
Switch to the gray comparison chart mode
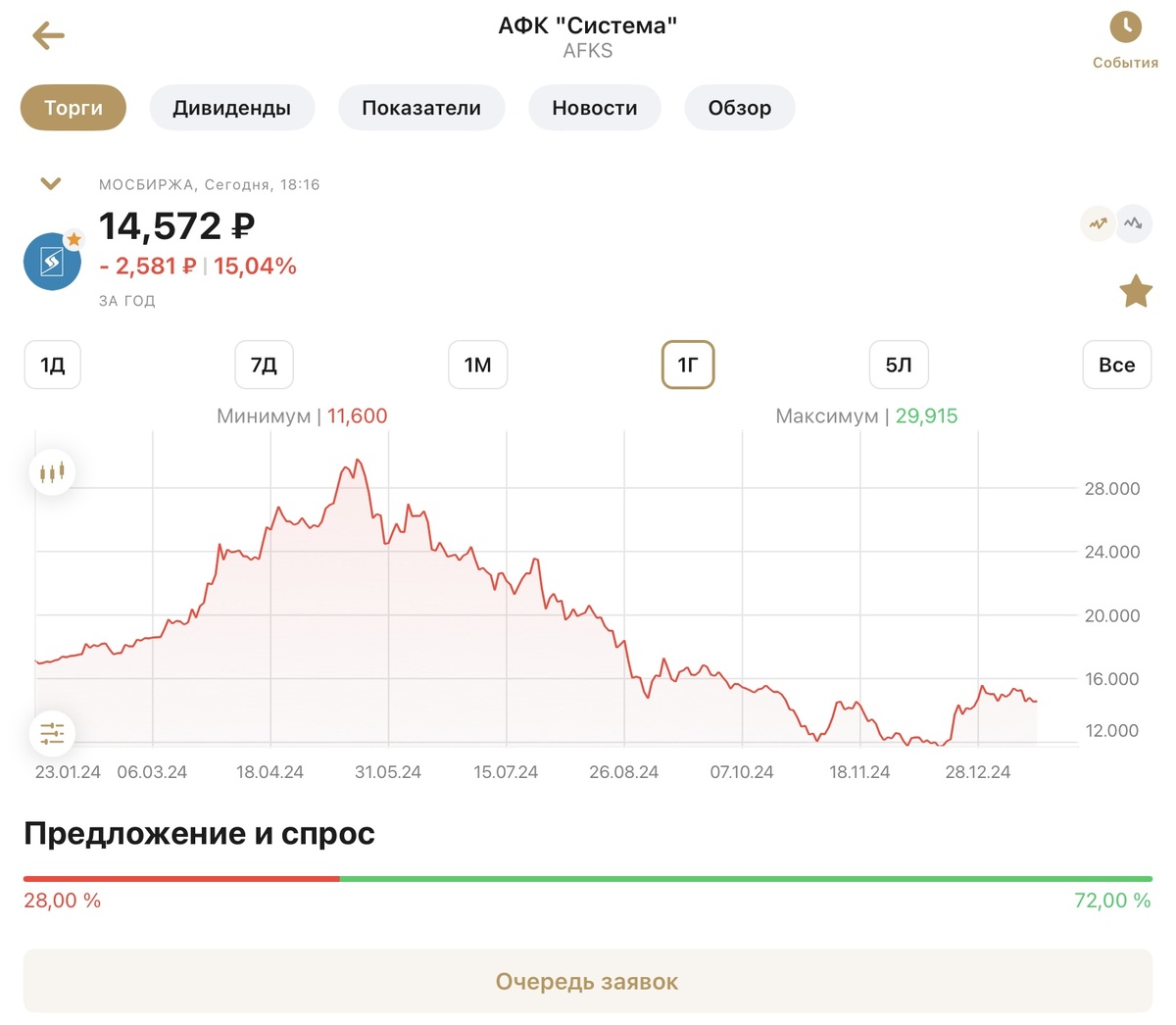tap(1134, 223)
